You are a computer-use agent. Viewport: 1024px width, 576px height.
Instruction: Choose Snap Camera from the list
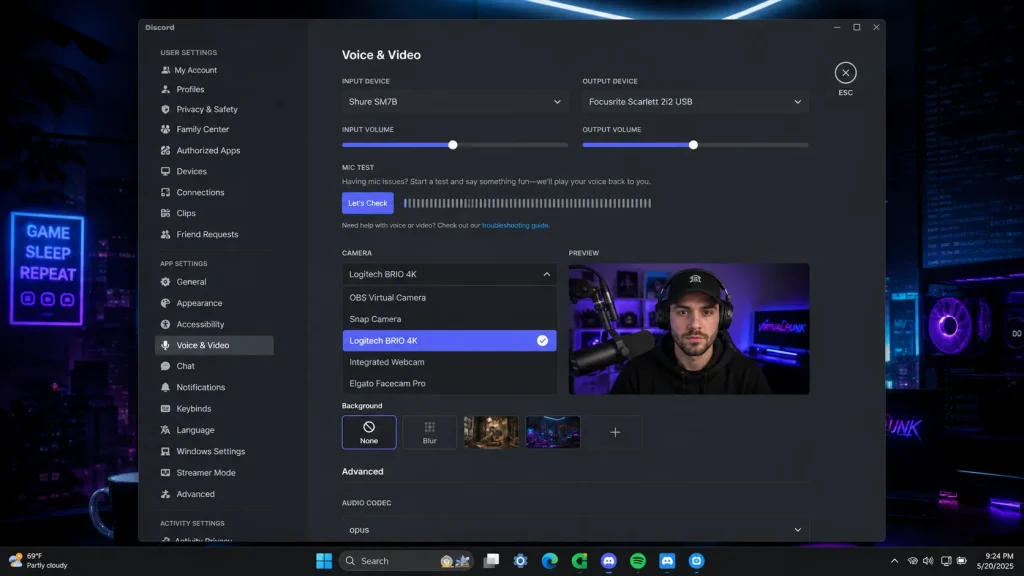click(x=449, y=319)
